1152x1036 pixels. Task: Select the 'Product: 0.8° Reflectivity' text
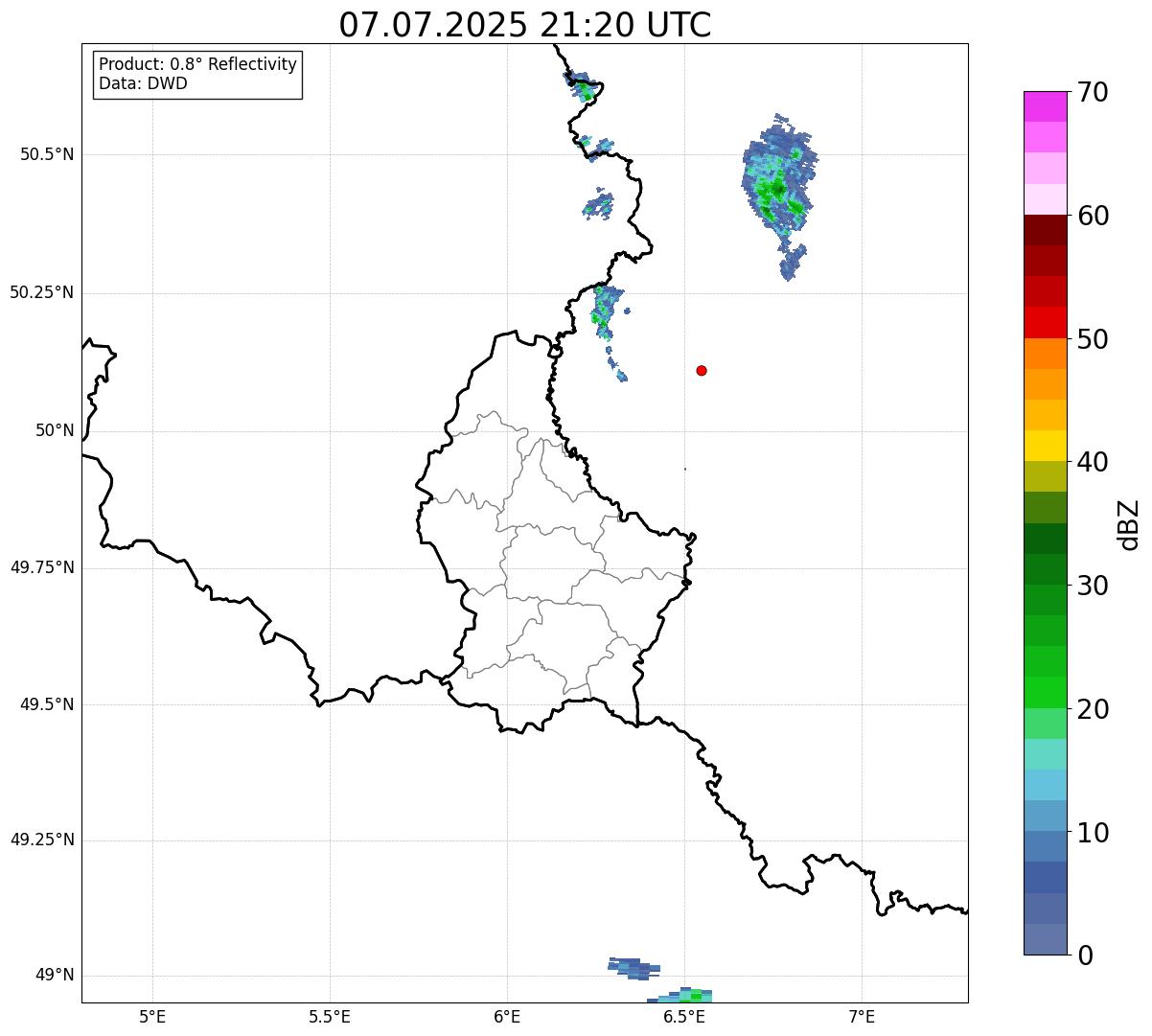198,64
